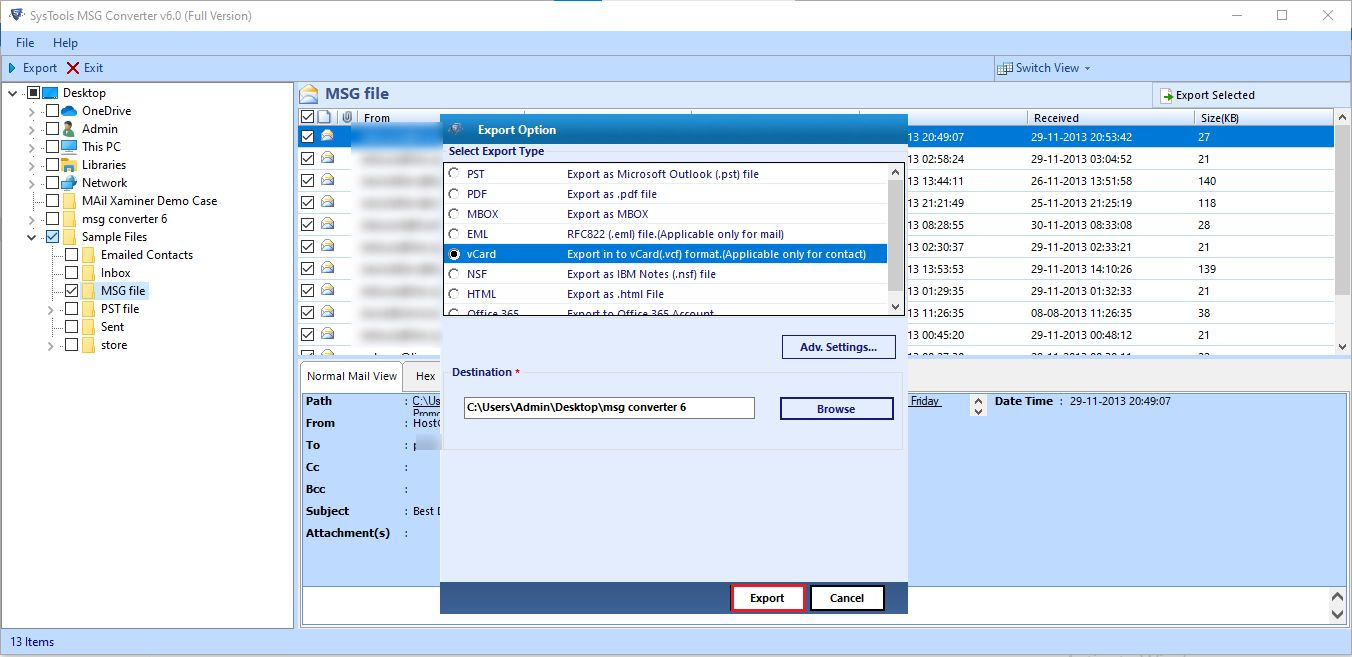Click the MAil Xaminer Demo Case folder icon
The image size is (1352, 657).
coord(69,201)
